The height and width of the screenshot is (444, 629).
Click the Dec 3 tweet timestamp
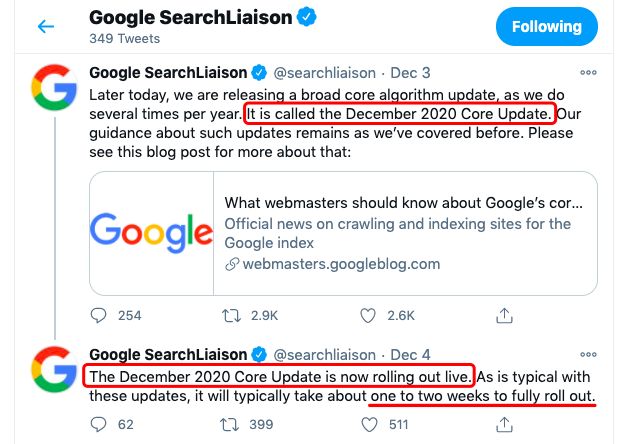[410, 73]
